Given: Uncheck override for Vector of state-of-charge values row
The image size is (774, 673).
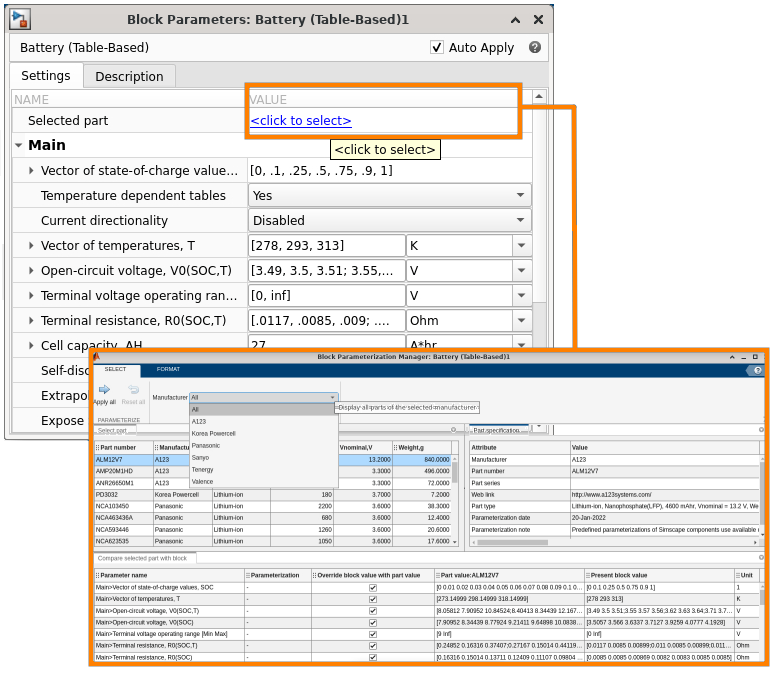Looking at the screenshot, I should (373, 587).
